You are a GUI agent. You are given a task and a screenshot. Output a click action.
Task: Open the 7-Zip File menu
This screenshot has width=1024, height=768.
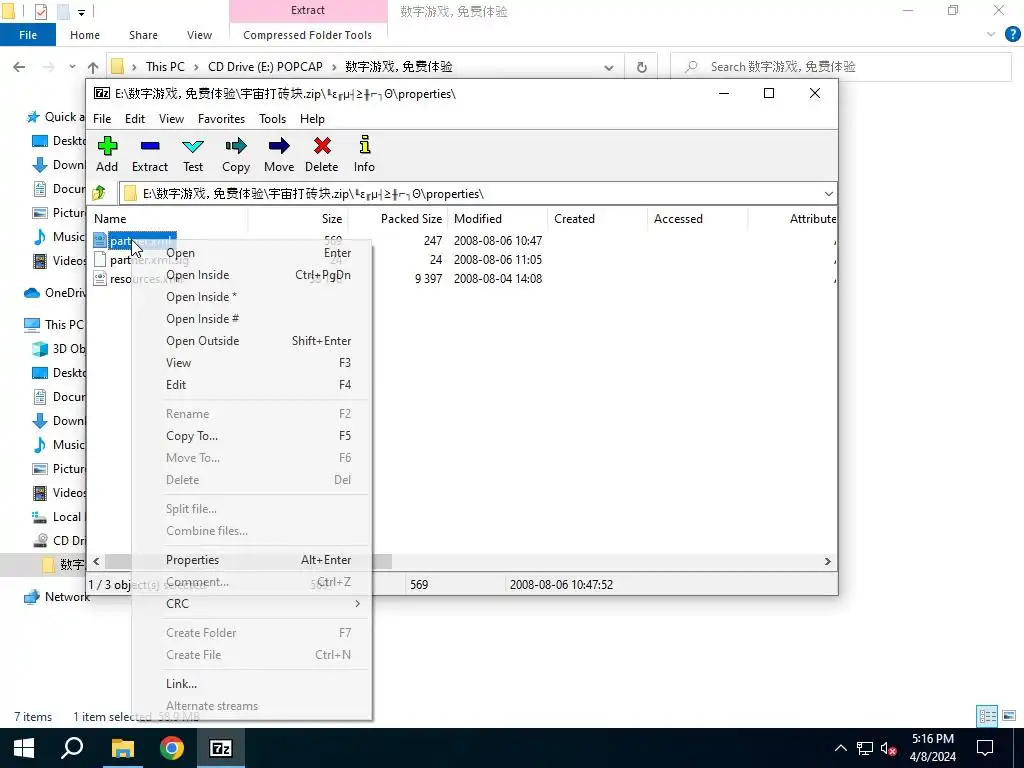[x=102, y=119]
